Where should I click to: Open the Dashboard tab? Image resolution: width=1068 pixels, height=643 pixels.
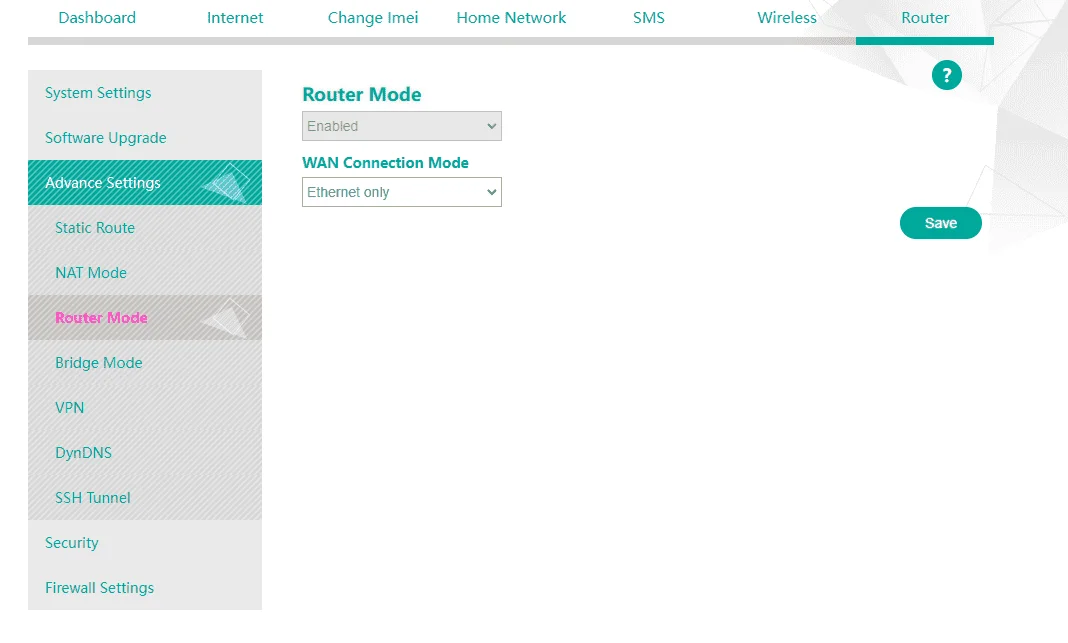coord(97,18)
